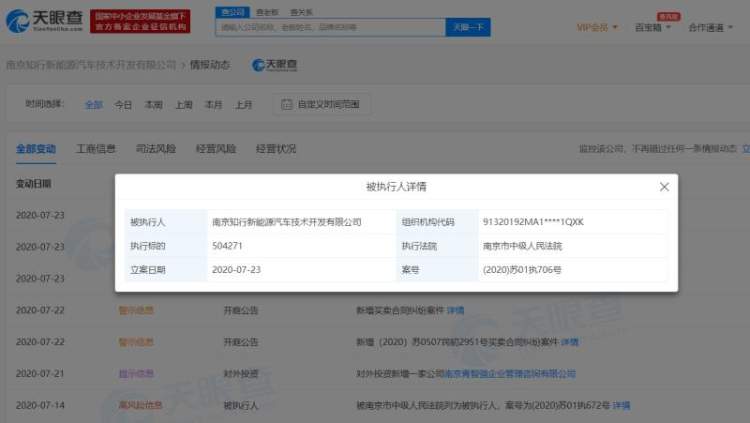Image resolution: width=750 pixels, height=423 pixels.
Task: Click calendar icon in custom time range
Action: pyautogui.click(x=287, y=104)
